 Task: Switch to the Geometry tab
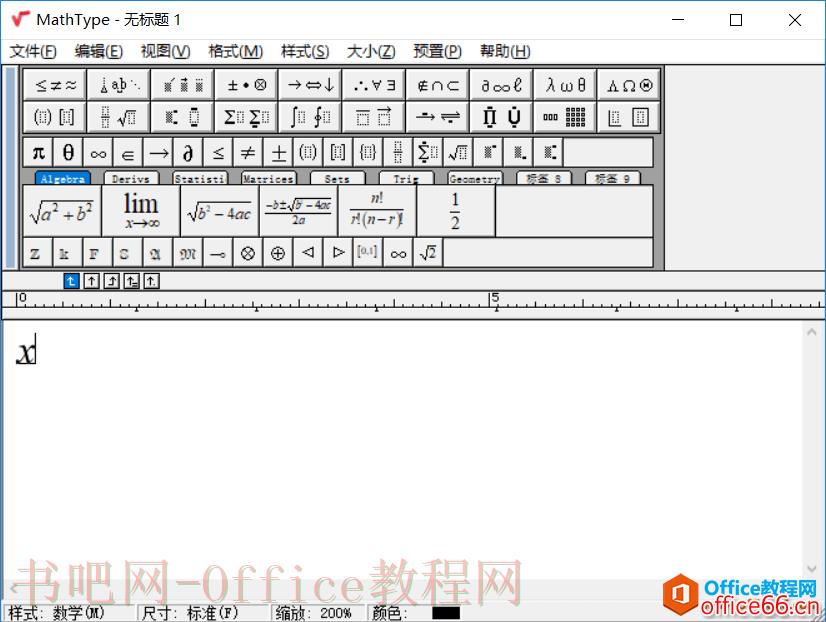475,179
